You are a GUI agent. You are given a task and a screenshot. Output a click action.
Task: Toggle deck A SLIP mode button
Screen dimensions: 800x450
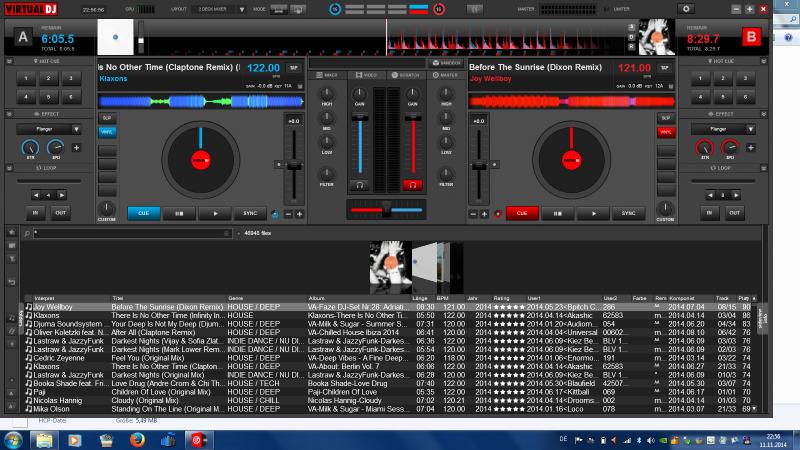[x=107, y=118]
